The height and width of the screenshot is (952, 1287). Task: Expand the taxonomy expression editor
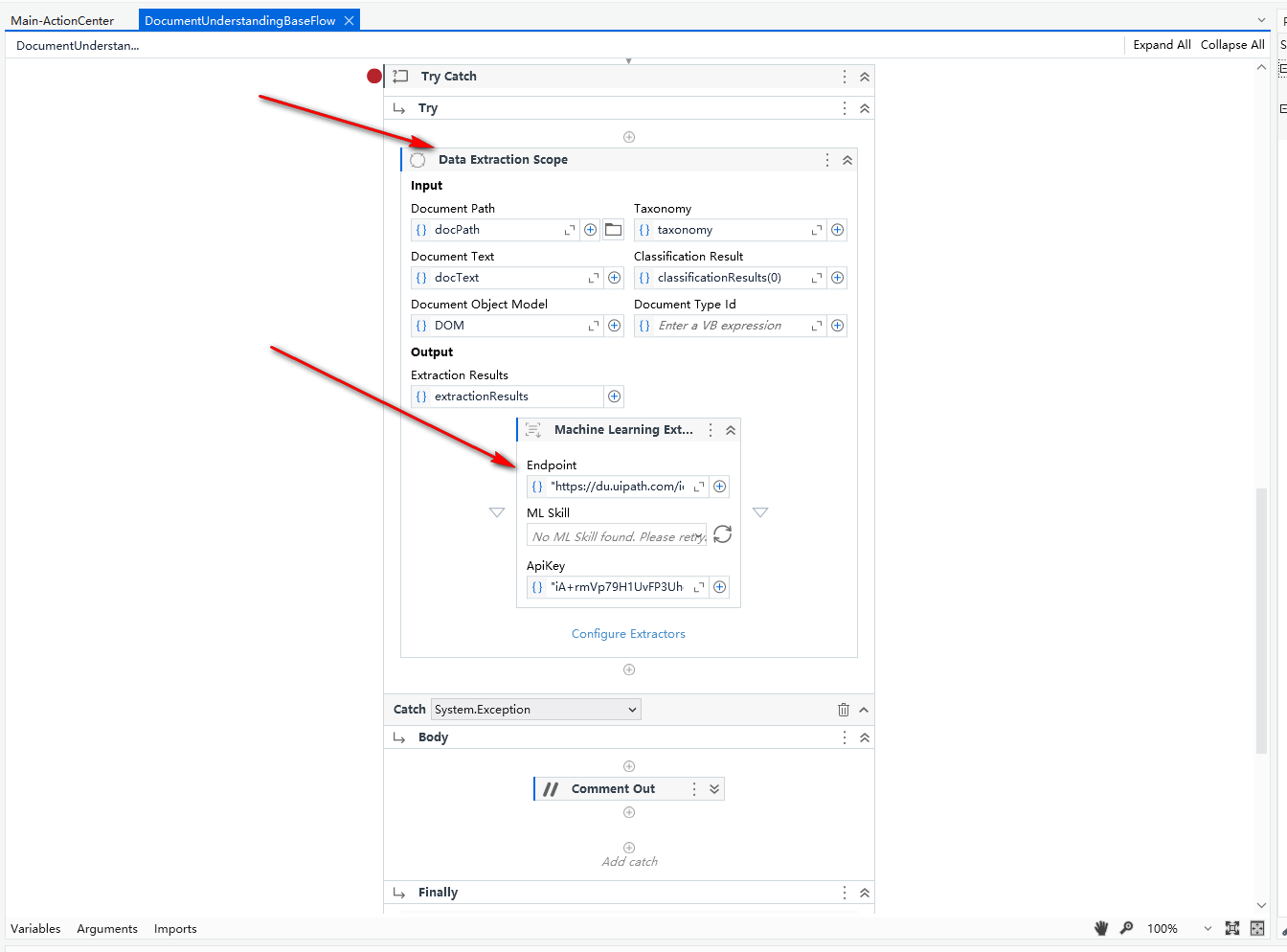point(817,230)
